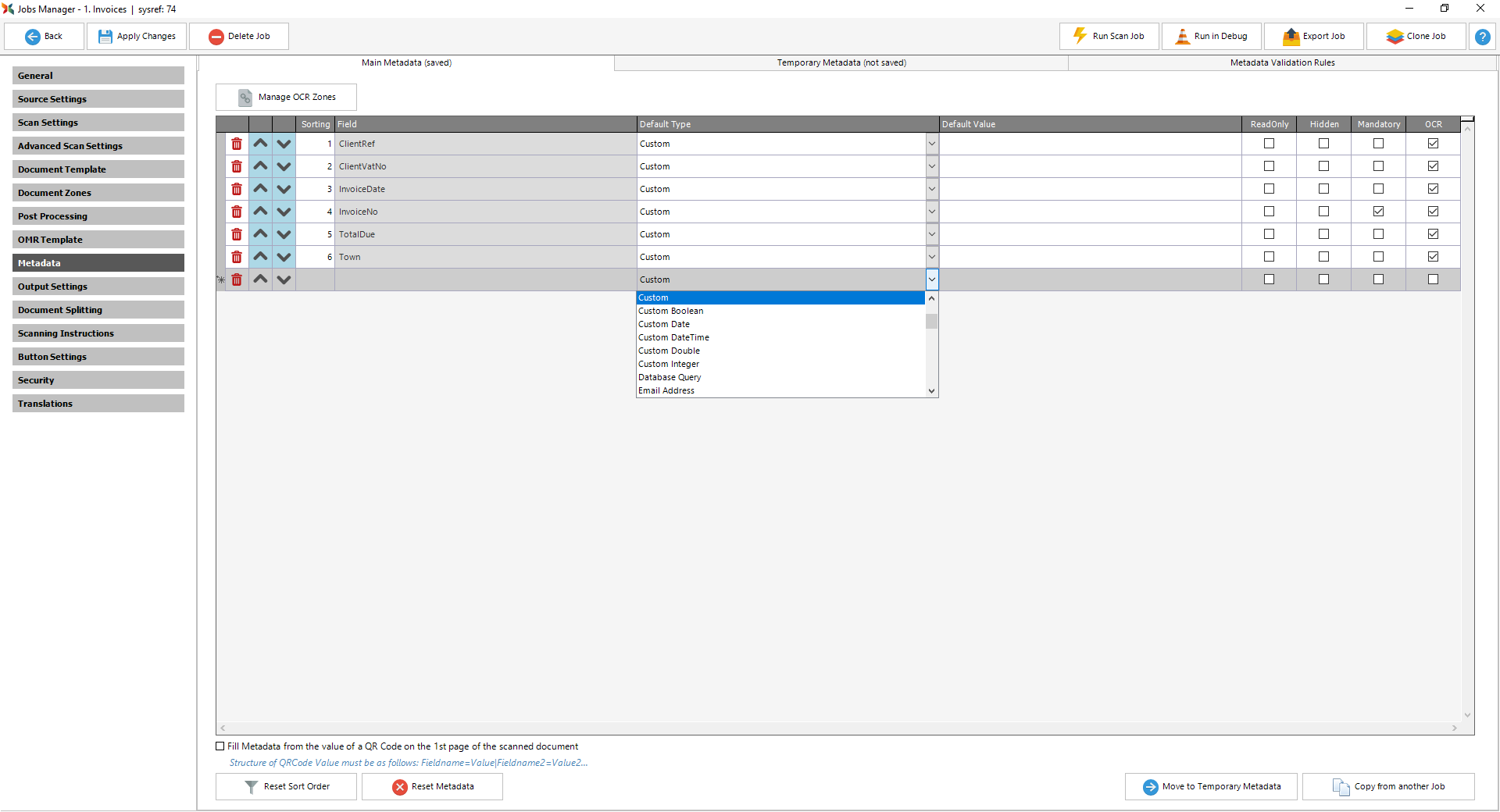This screenshot has height=812, width=1500.
Task: Open Manage OCR Zones
Action: [286, 98]
